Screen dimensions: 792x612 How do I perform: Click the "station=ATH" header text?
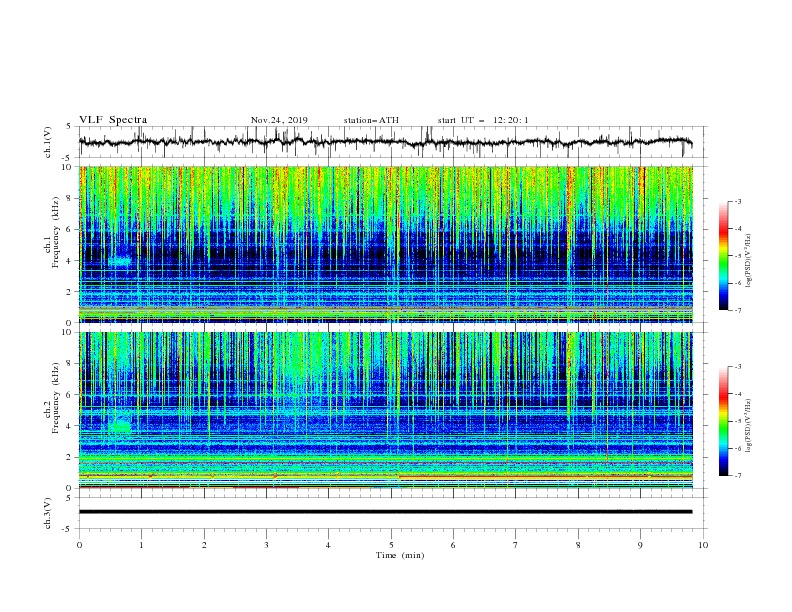(371, 120)
